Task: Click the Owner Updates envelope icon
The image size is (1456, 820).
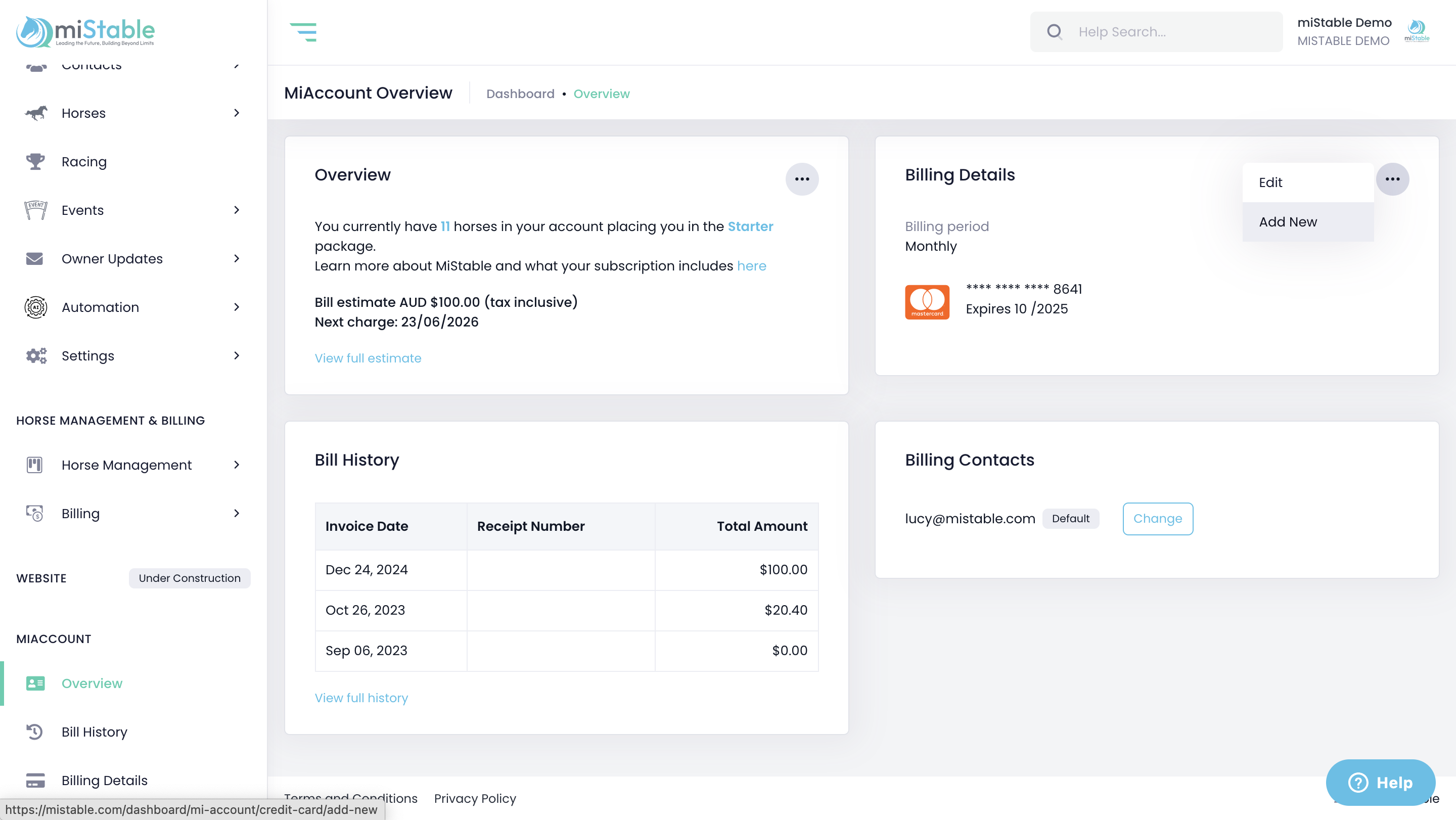Action: (x=34, y=259)
